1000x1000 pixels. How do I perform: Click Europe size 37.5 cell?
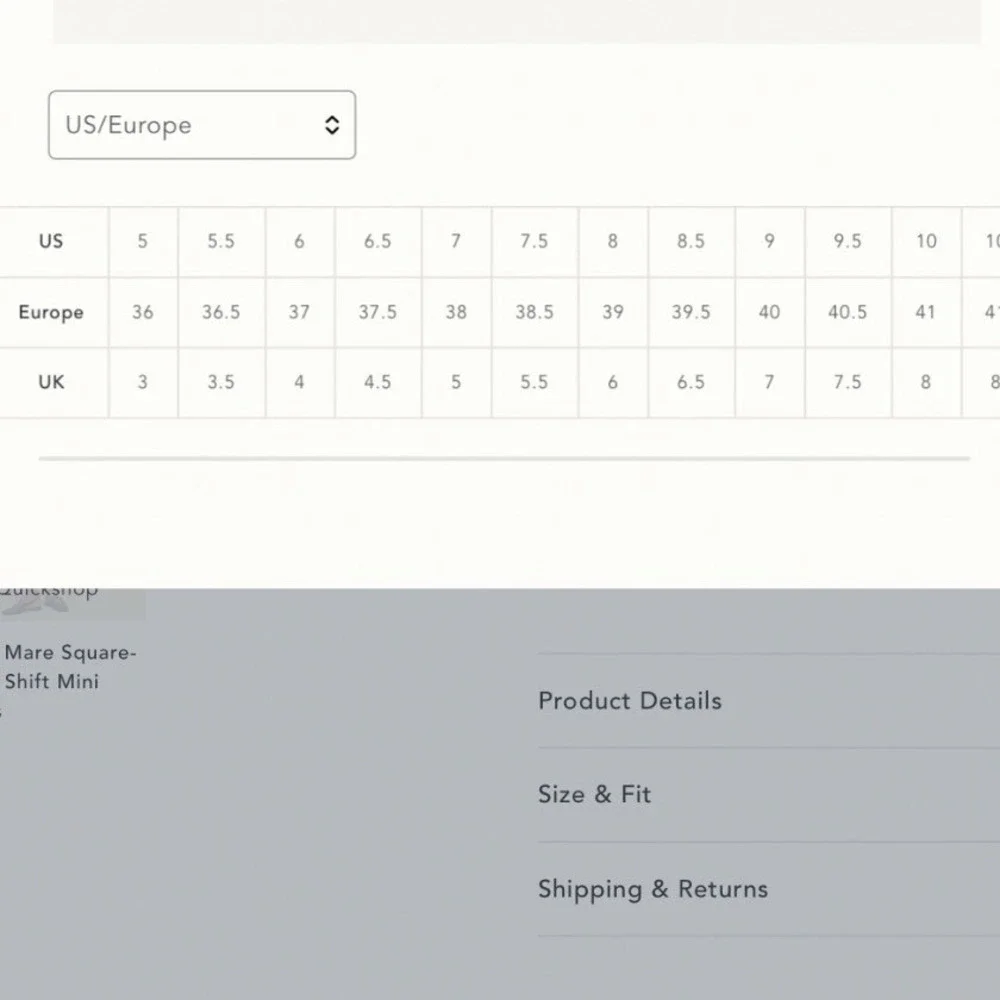[378, 312]
